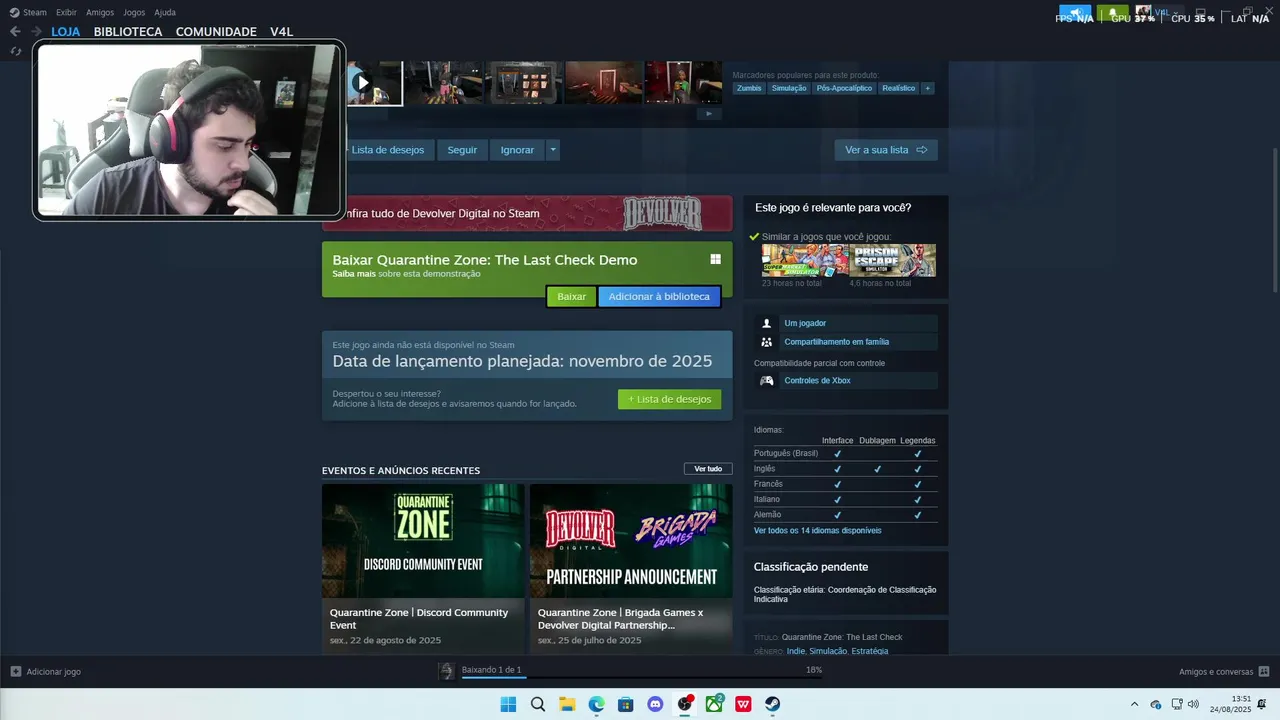Open the Saiba mais demo link
1280x720 pixels.
354,274
